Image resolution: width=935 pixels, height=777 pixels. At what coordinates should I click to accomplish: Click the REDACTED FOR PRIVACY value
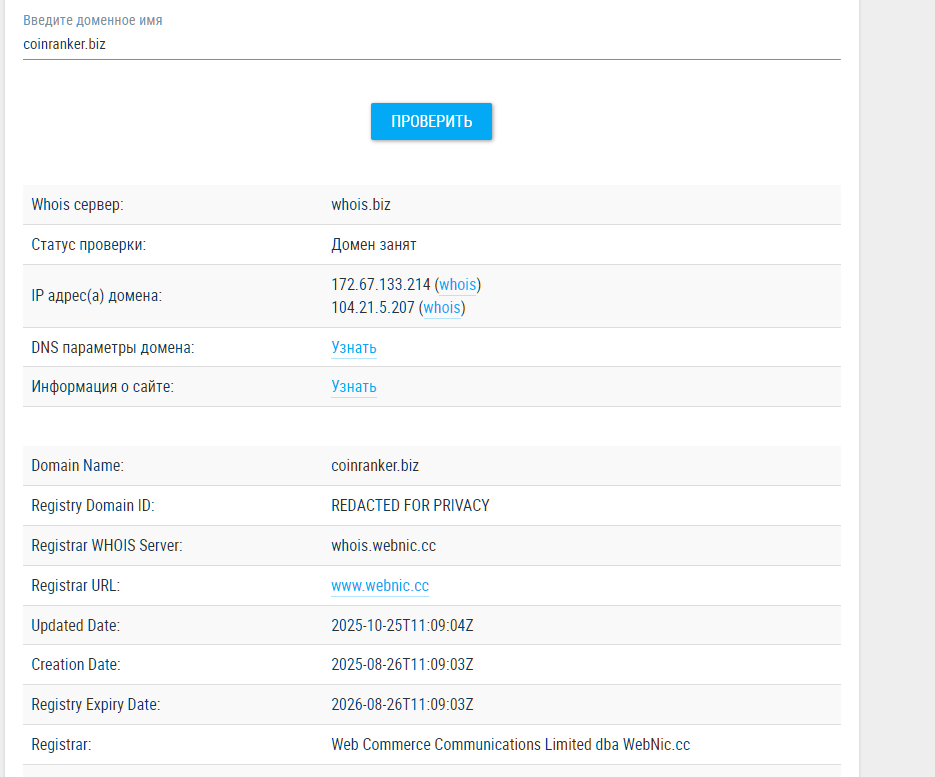tap(410, 505)
